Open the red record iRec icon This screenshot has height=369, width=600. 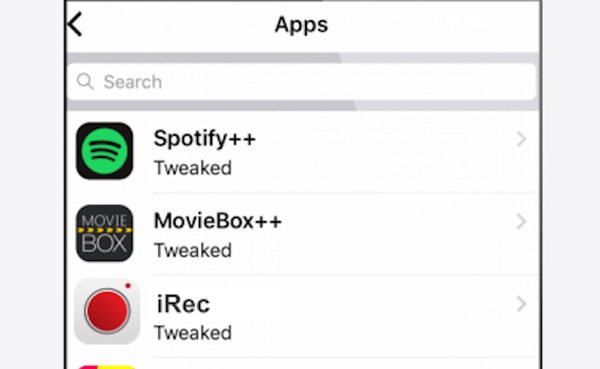coord(107,311)
